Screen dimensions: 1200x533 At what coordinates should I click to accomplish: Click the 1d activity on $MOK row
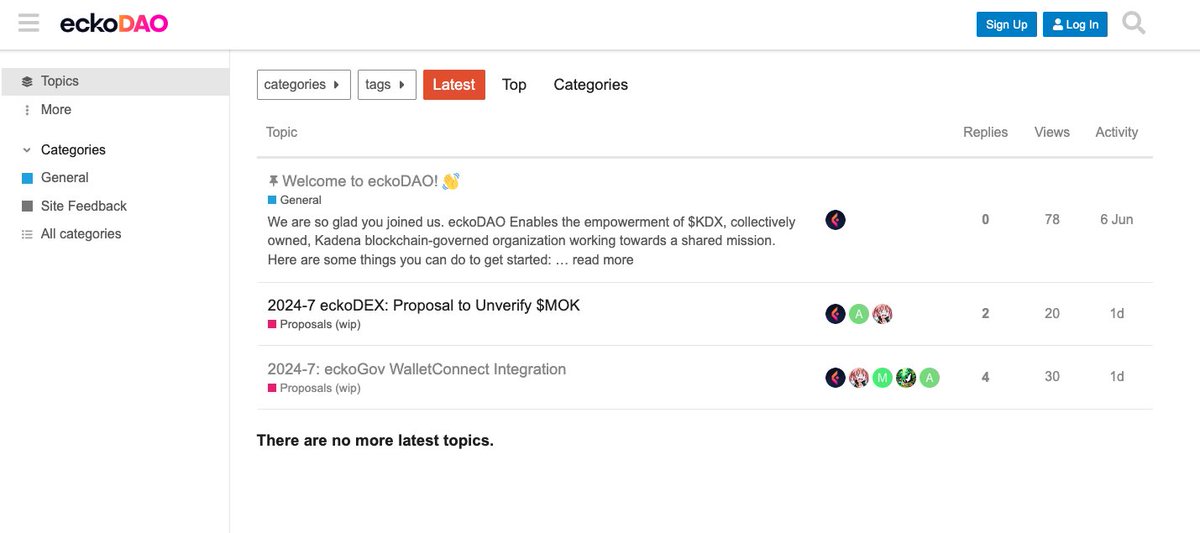[1117, 314]
